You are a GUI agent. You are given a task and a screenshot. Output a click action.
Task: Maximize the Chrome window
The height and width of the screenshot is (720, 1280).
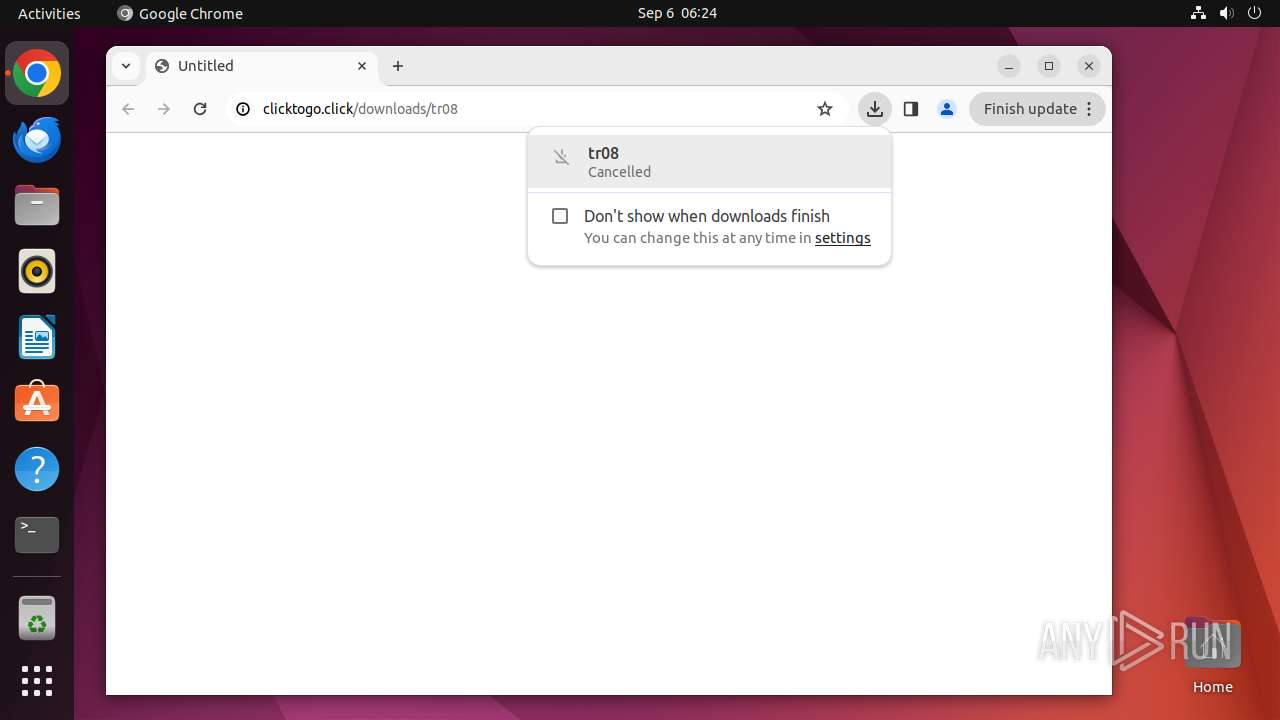pyautogui.click(x=1049, y=66)
